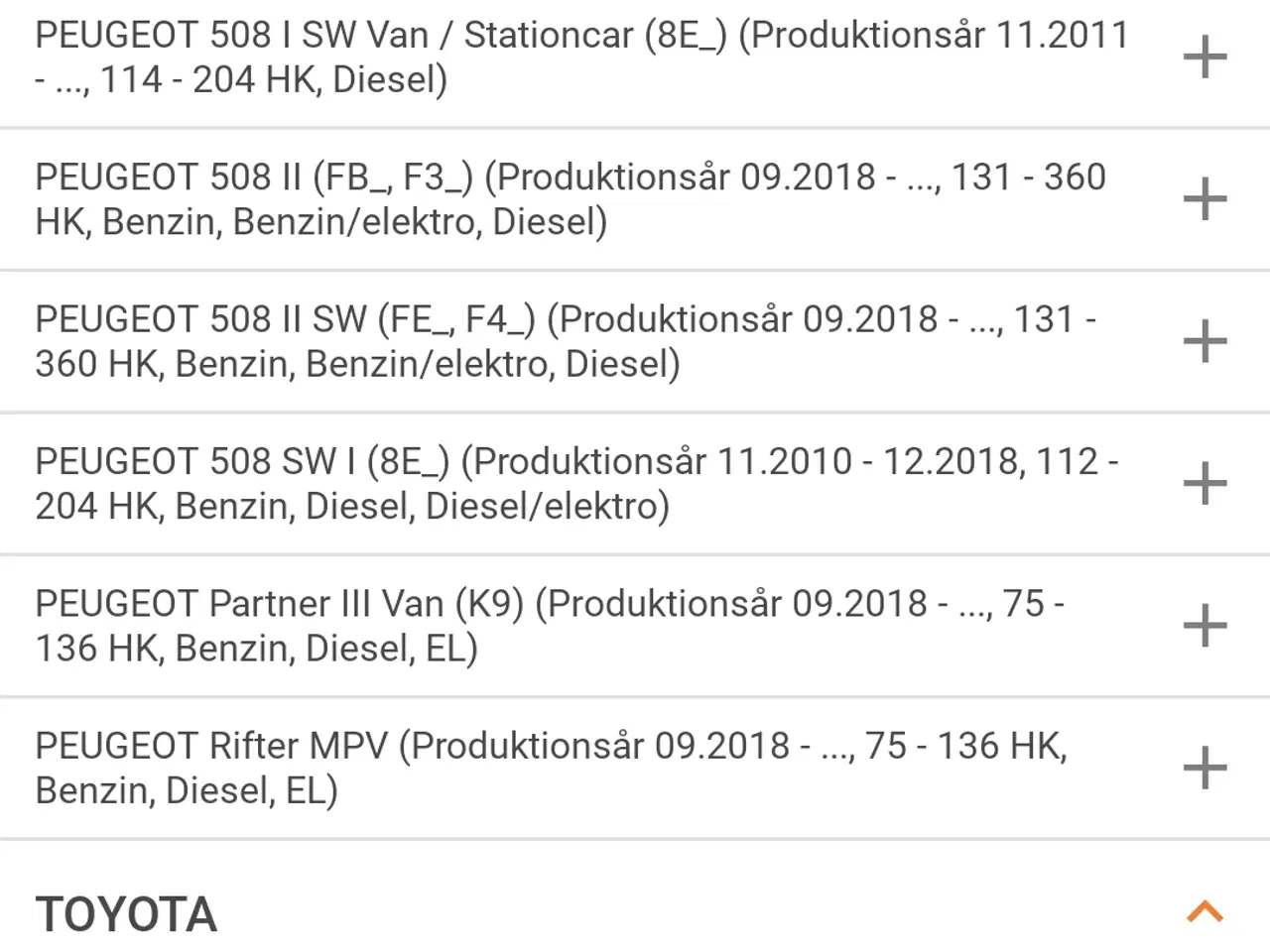
Task: Expand the PEUGEOT 508 II (FB_, F3_) row
Action: click(1205, 198)
